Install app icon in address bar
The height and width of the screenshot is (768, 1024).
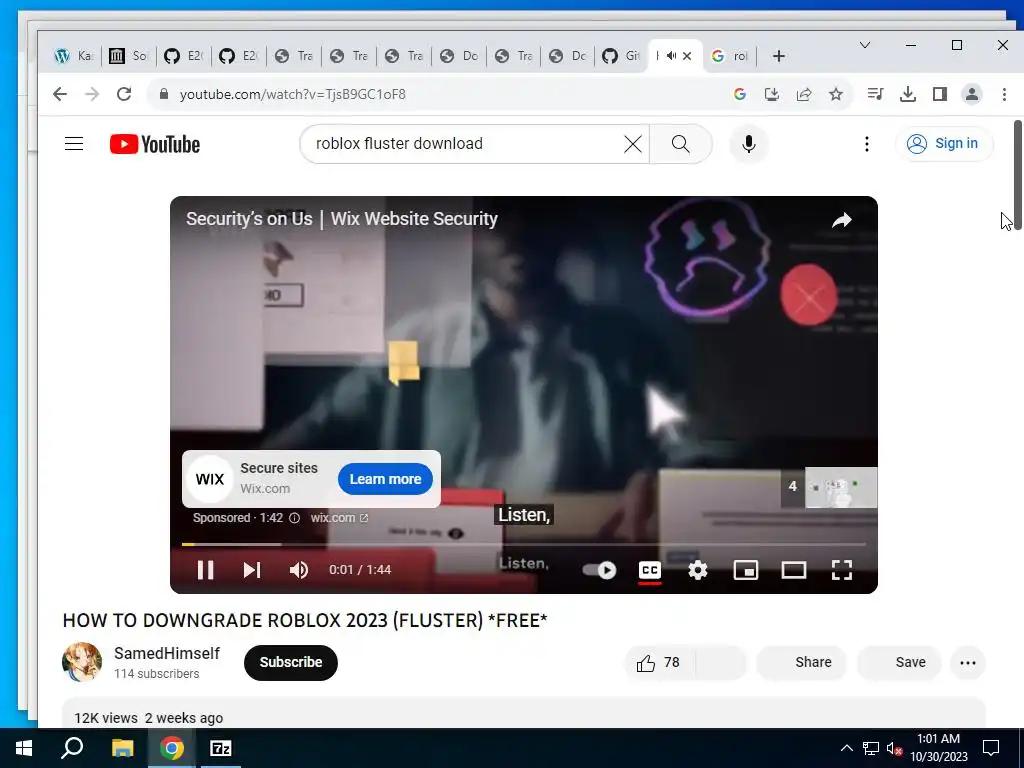pos(772,94)
